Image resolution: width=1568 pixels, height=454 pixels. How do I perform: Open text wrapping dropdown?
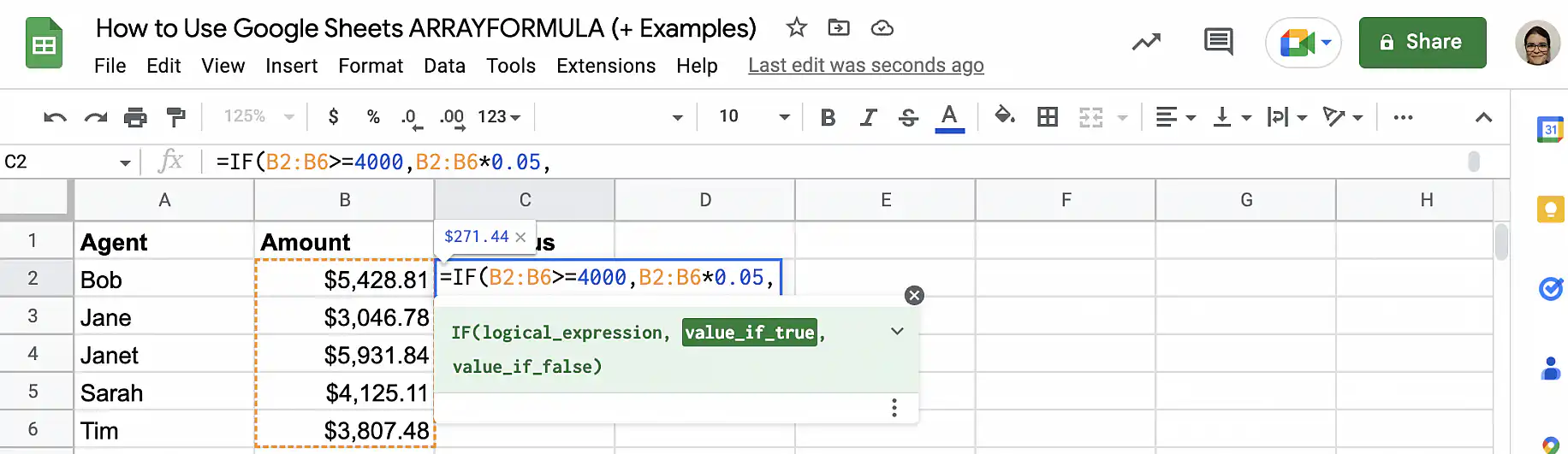[1287, 117]
